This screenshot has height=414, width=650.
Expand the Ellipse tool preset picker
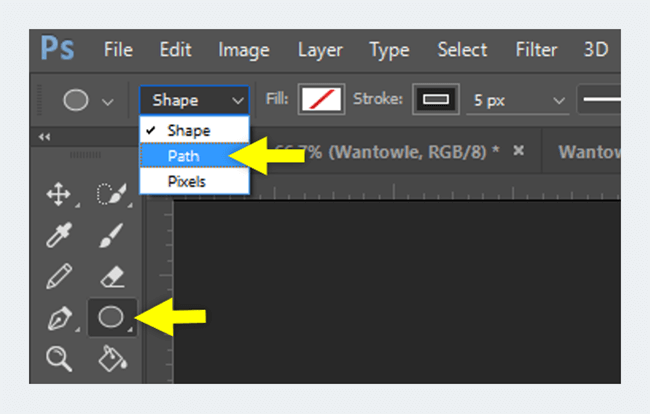pos(87,100)
